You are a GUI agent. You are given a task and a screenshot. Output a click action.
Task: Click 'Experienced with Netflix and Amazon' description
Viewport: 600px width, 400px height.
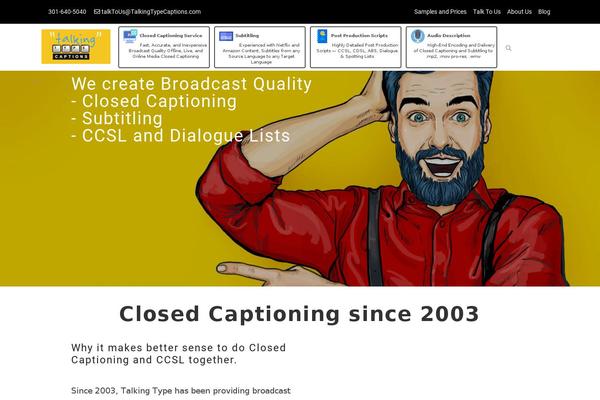[x=261, y=53]
